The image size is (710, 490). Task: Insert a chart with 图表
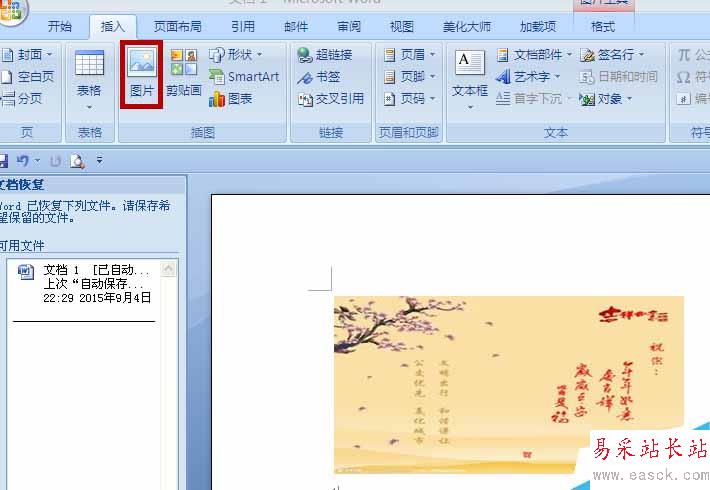click(230, 98)
